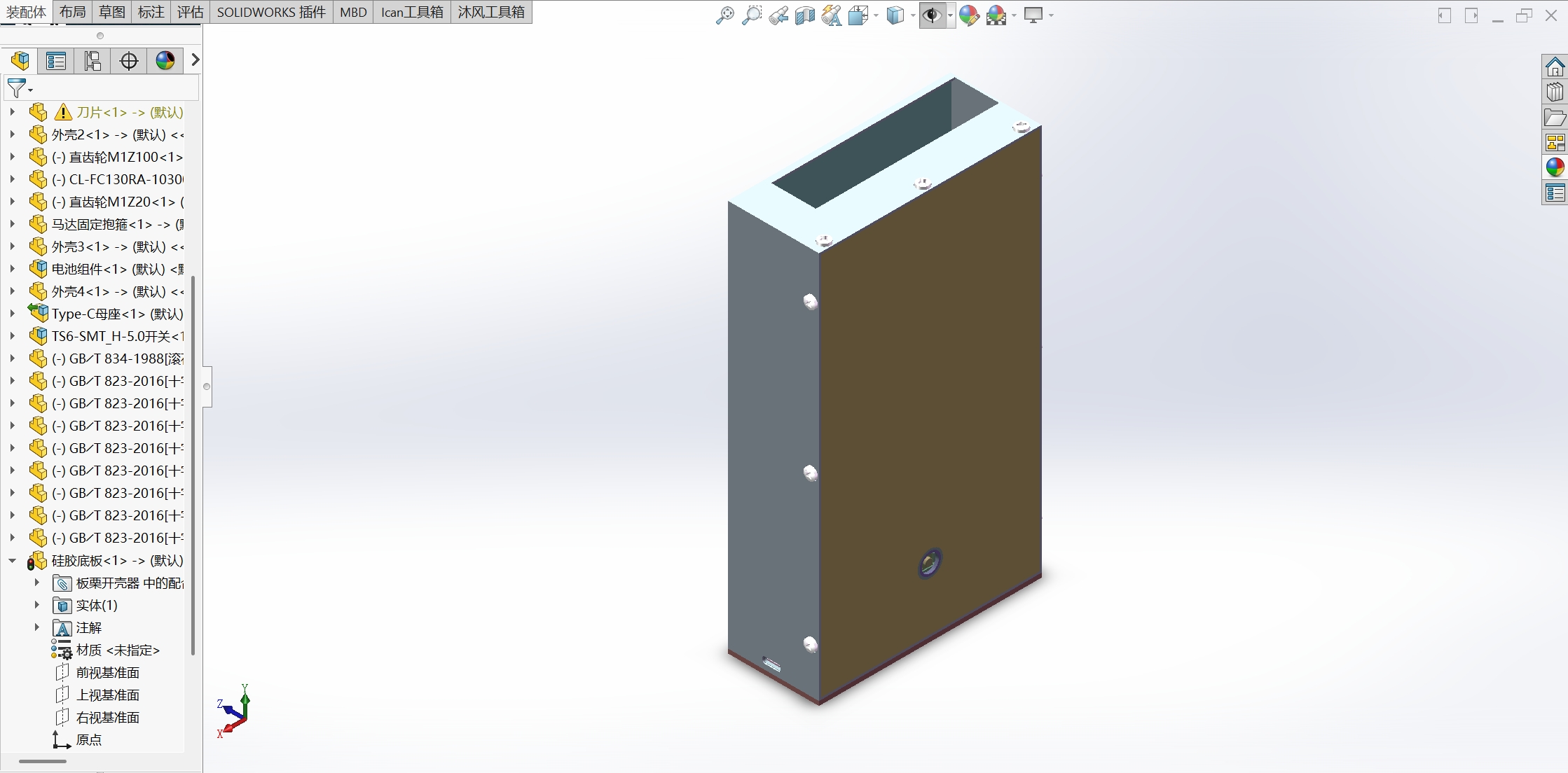Expand the 实体(1) folder
Screen dimensions: 1568x773
(x=37, y=605)
